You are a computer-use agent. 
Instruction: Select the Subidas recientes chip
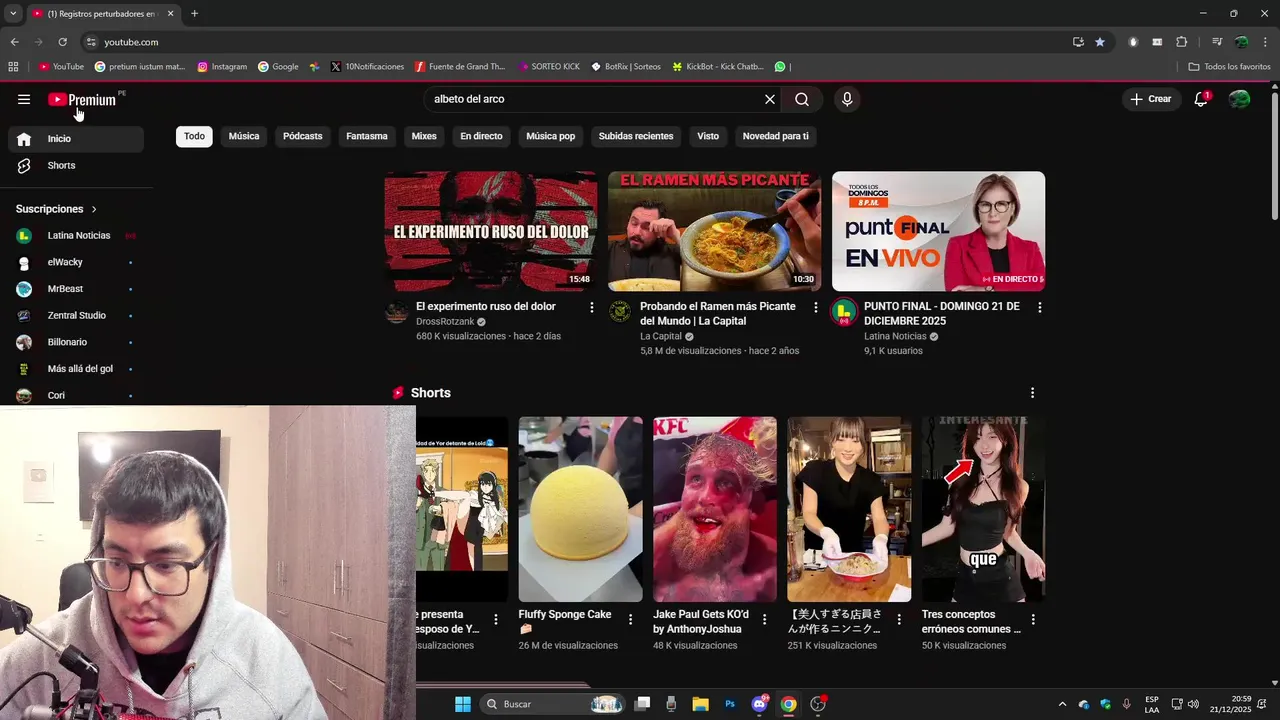pos(636,136)
